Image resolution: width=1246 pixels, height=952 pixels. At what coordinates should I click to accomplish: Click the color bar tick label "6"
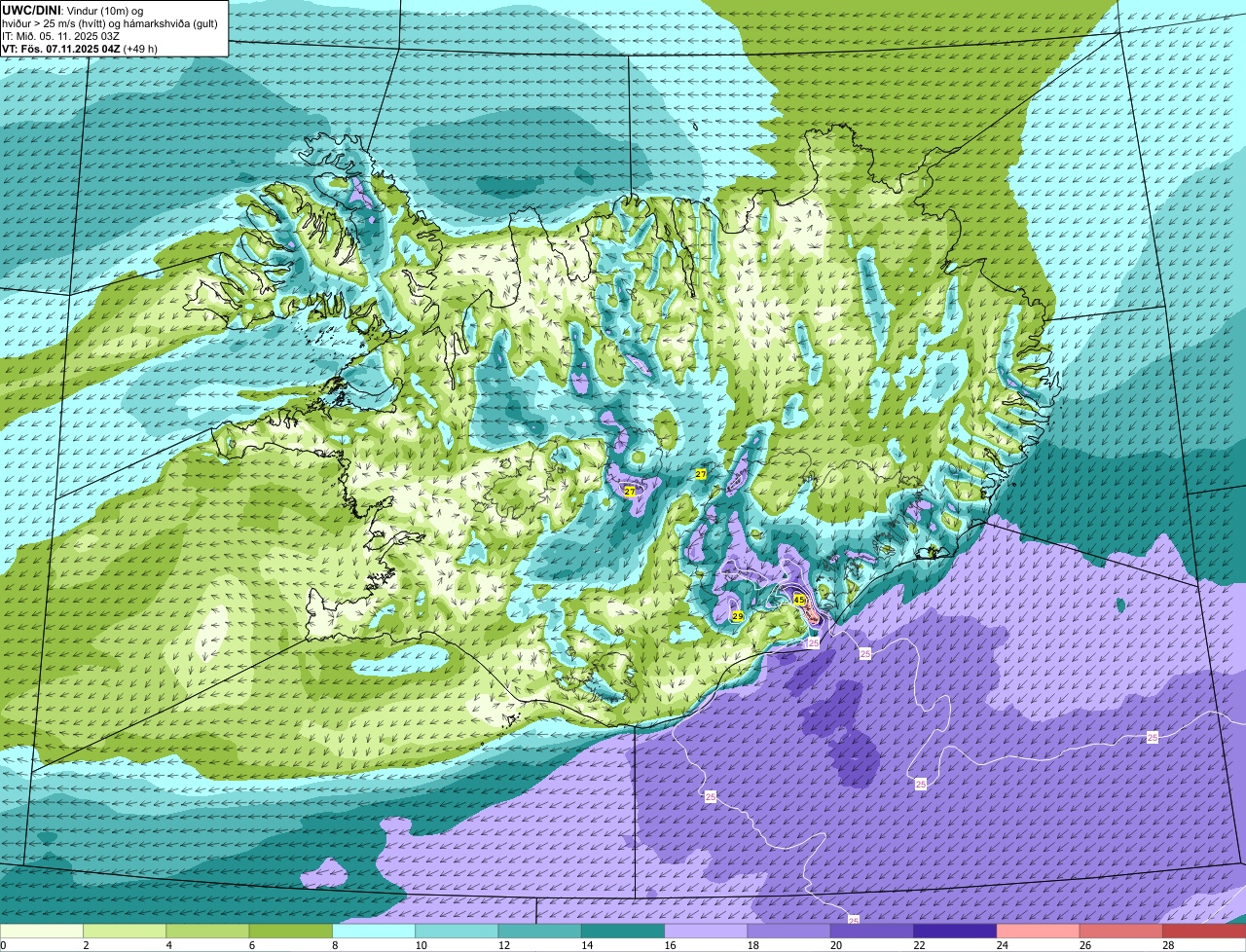click(x=251, y=945)
